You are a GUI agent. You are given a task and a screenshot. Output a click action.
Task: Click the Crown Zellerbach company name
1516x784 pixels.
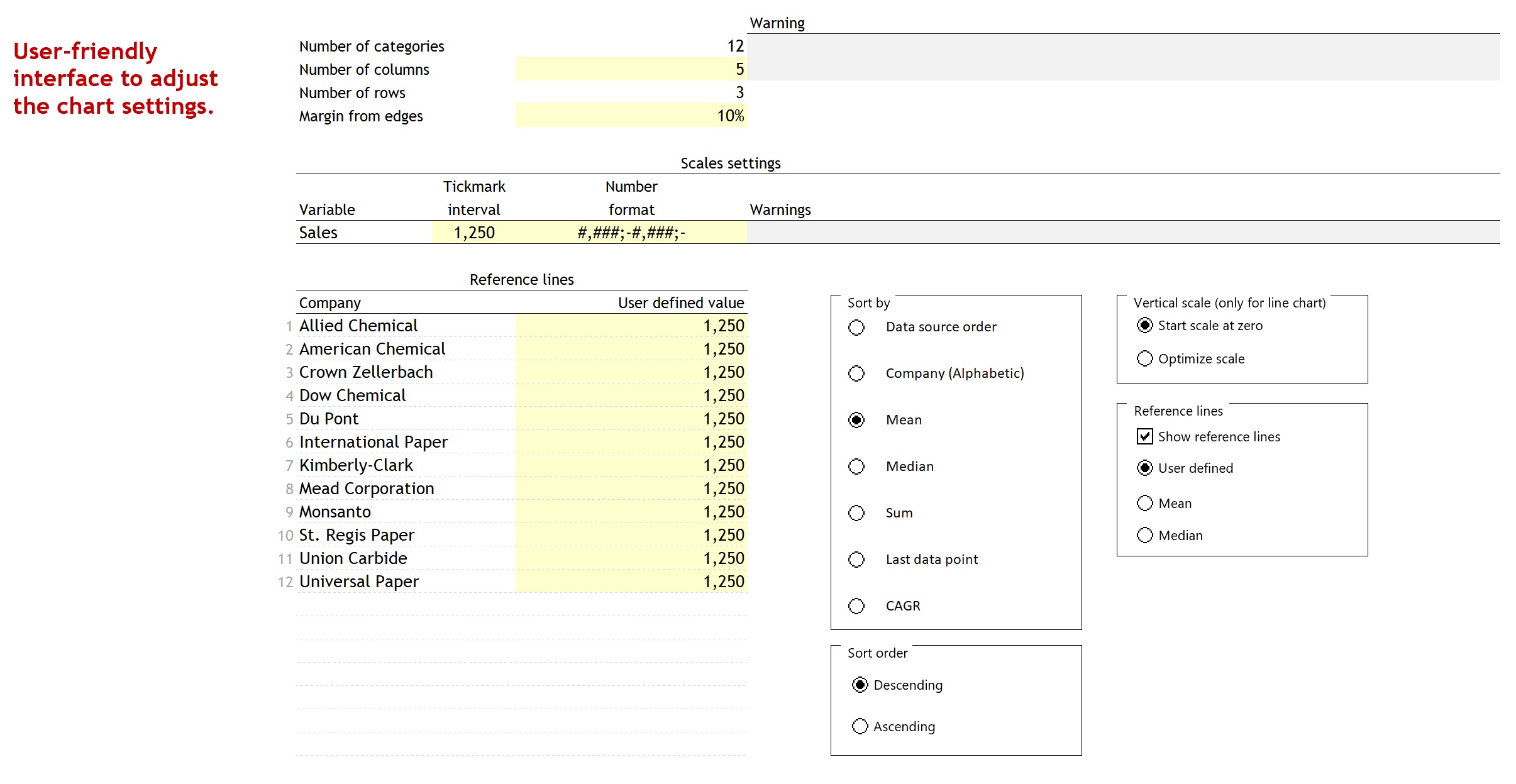click(366, 372)
